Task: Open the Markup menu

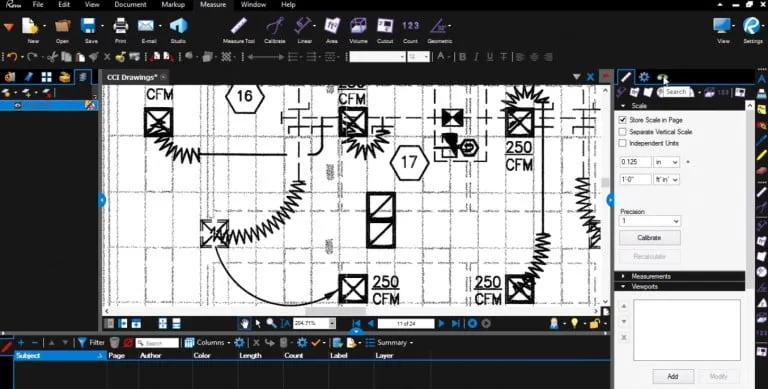Action: pyautogui.click(x=173, y=4)
